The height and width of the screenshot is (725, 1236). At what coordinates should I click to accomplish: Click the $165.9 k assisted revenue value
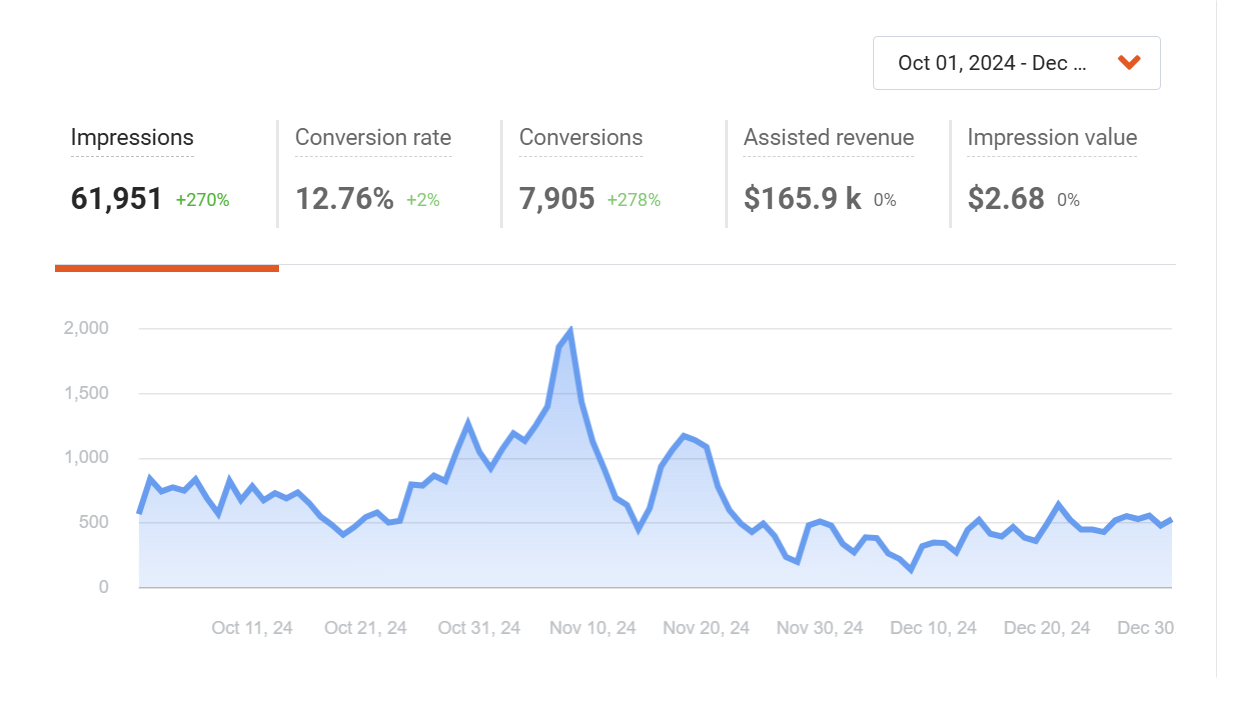(x=802, y=199)
